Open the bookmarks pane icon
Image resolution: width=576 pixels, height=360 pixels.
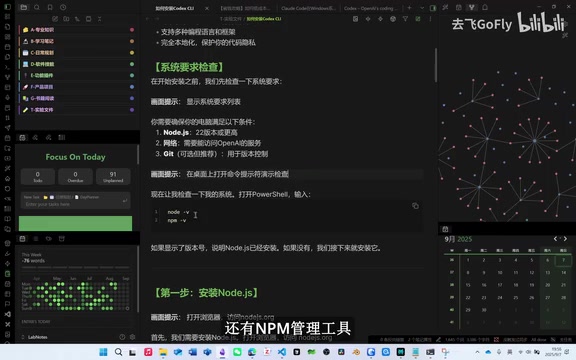tap(50, 7)
